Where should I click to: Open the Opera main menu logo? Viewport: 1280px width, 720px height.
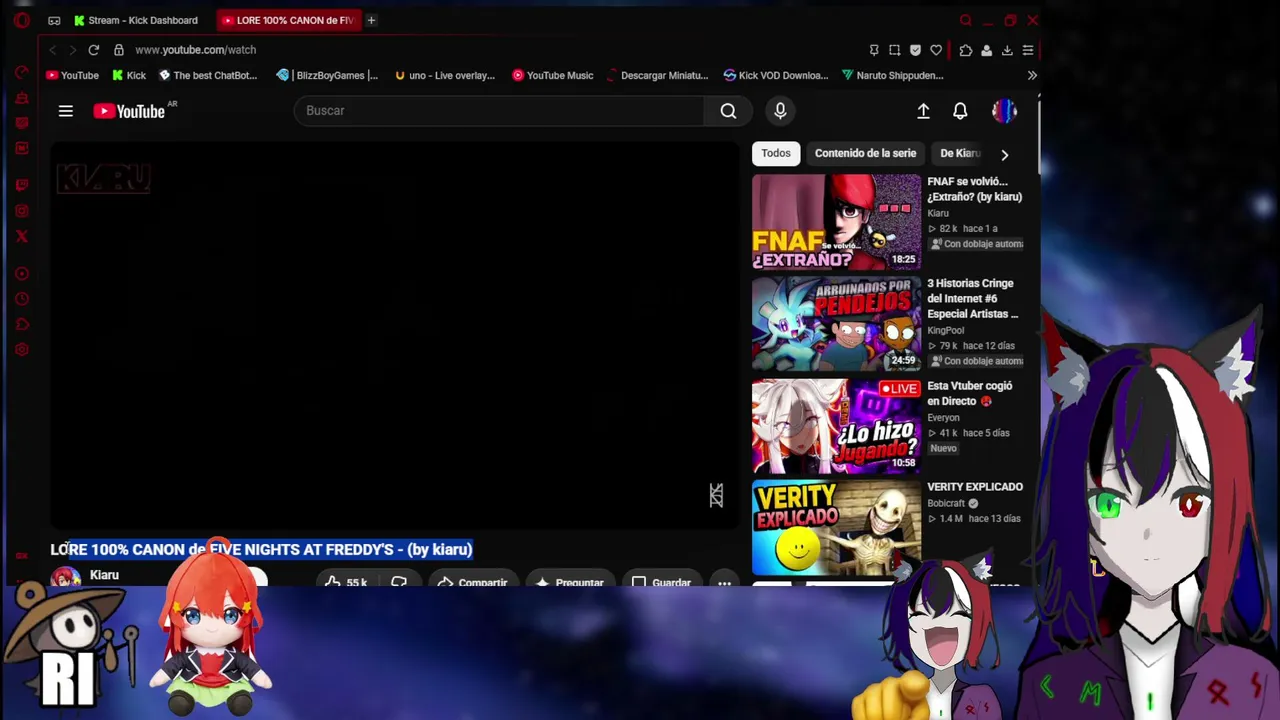[x=22, y=20]
